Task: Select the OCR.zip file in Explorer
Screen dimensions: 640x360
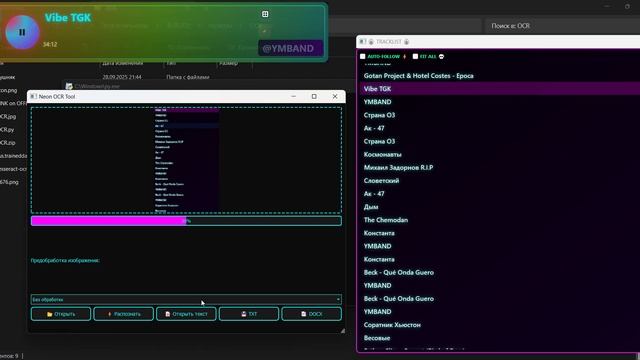Action: (x=8, y=142)
